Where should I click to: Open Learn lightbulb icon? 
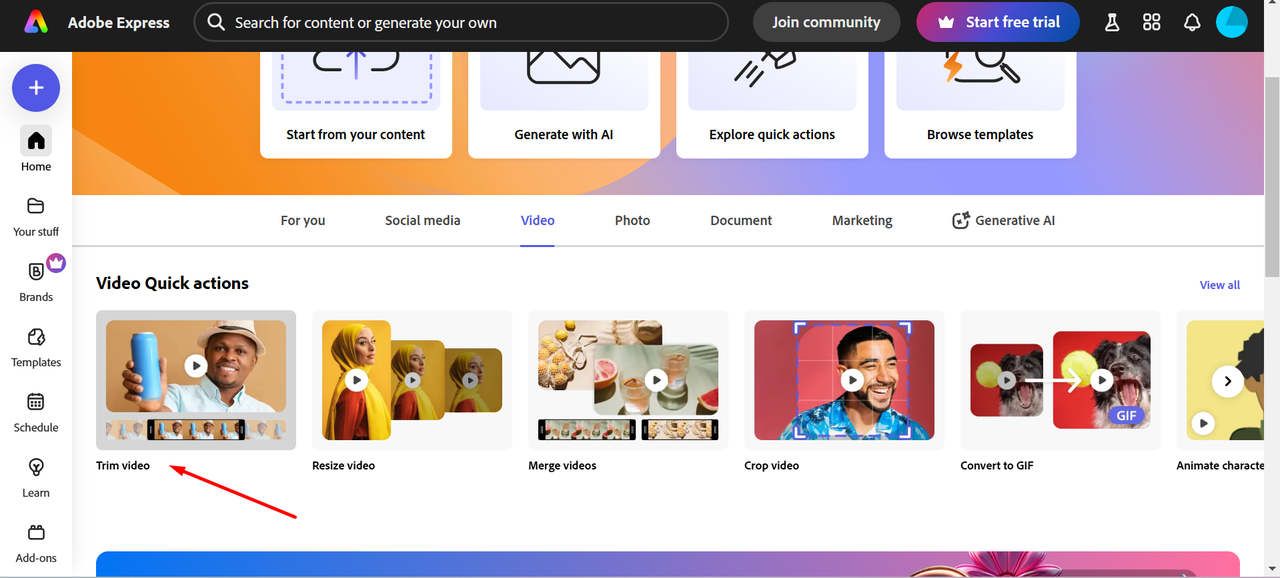pos(36,467)
